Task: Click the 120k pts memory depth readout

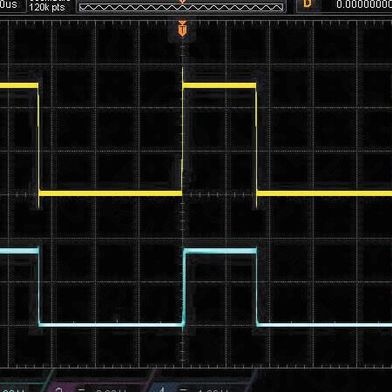Action: click(47, 7)
